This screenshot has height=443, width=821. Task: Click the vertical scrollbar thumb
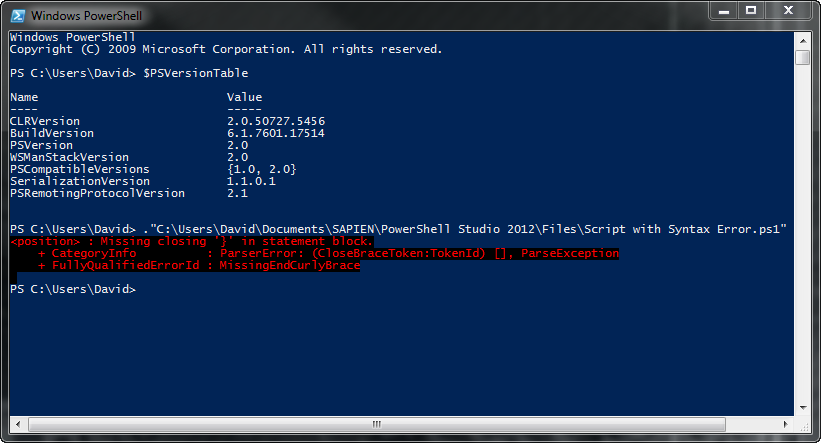[803, 57]
